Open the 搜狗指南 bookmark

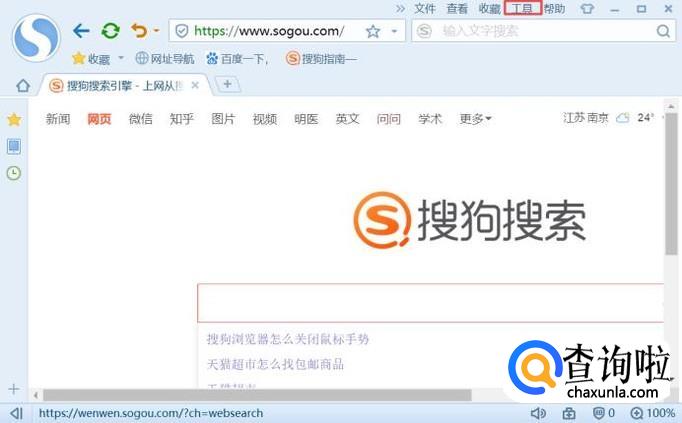(321, 58)
